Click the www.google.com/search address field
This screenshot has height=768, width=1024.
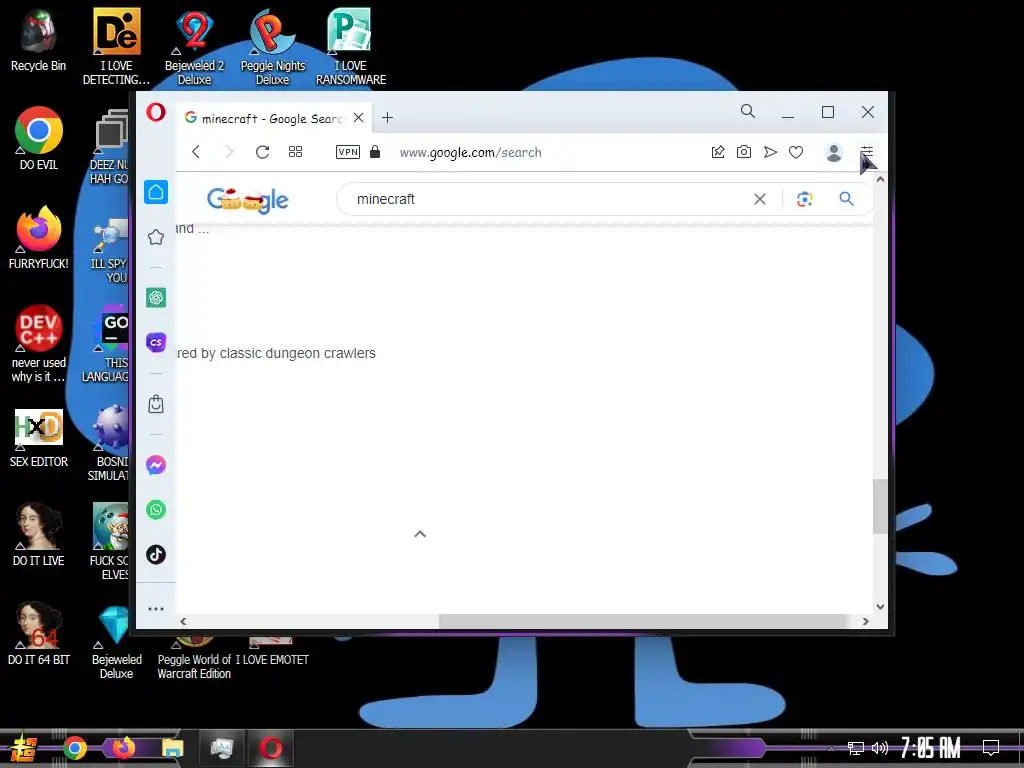click(x=470, y=153)
